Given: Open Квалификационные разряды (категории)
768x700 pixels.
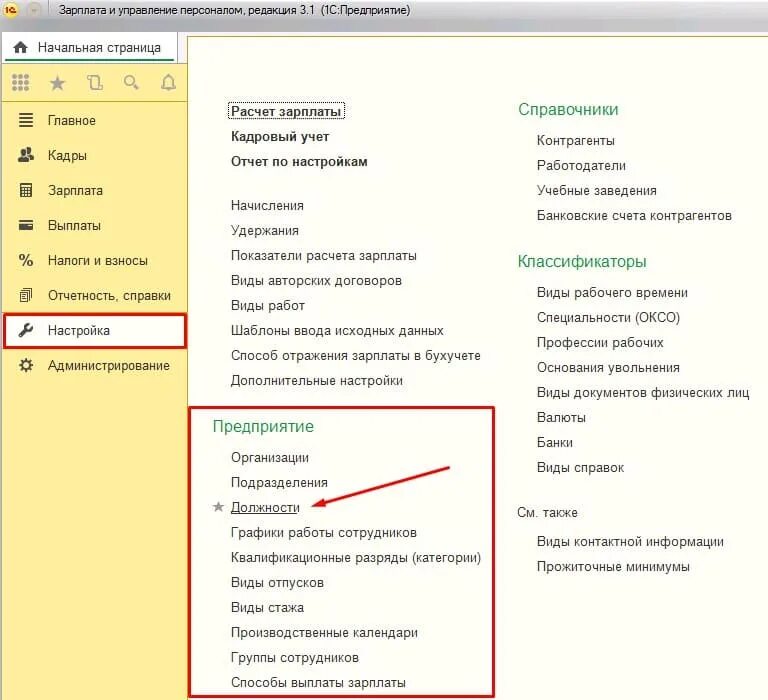Looking at the screenshot, I should [356, 557].
